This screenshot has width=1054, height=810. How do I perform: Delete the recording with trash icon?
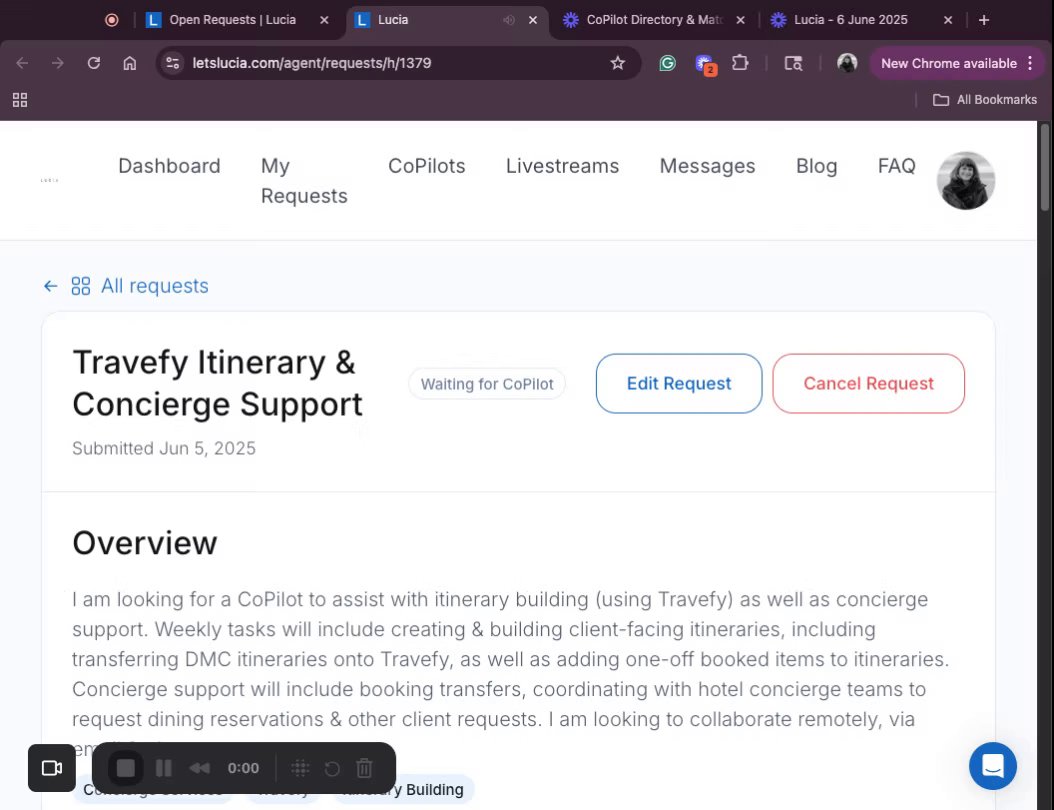pyautogui.click(x=364, y=768)
